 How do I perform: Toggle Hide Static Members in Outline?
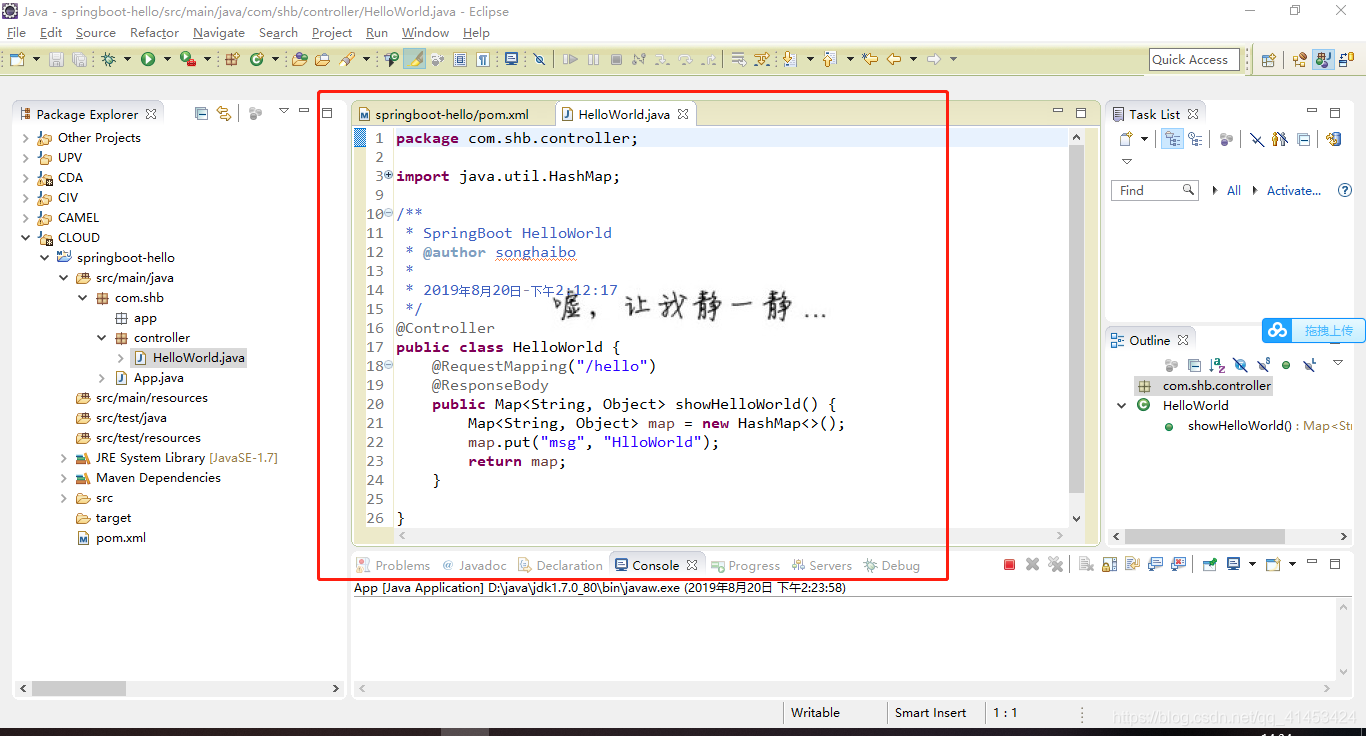1264,365
